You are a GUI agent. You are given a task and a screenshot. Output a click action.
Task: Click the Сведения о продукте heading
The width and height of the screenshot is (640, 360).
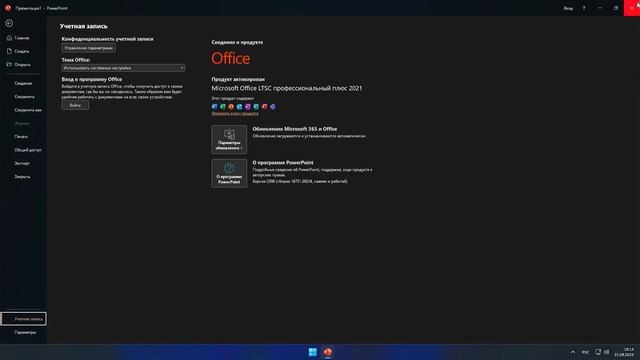coord(237,42)
